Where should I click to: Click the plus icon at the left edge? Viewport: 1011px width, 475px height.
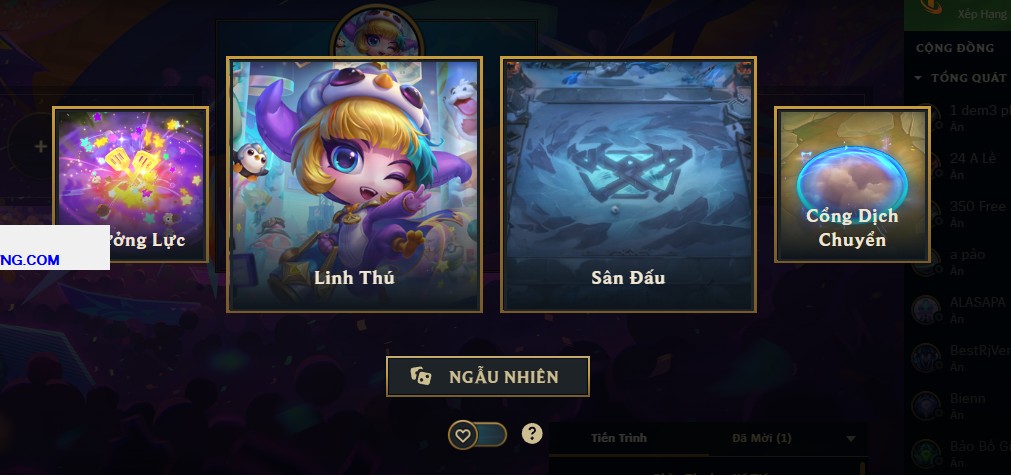pos(41,146)
